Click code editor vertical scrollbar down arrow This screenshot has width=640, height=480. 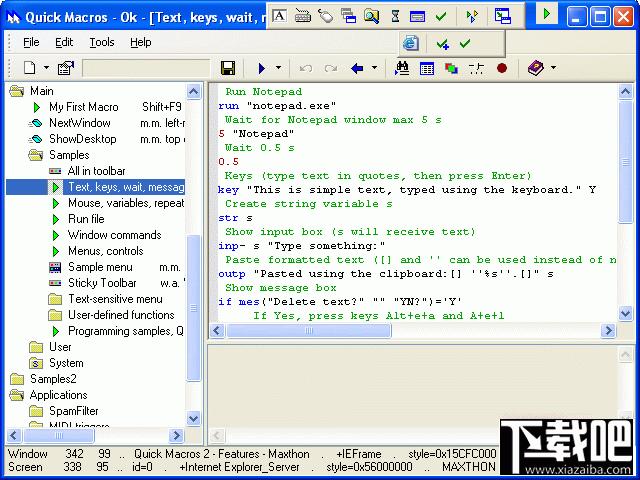point(625,313)
